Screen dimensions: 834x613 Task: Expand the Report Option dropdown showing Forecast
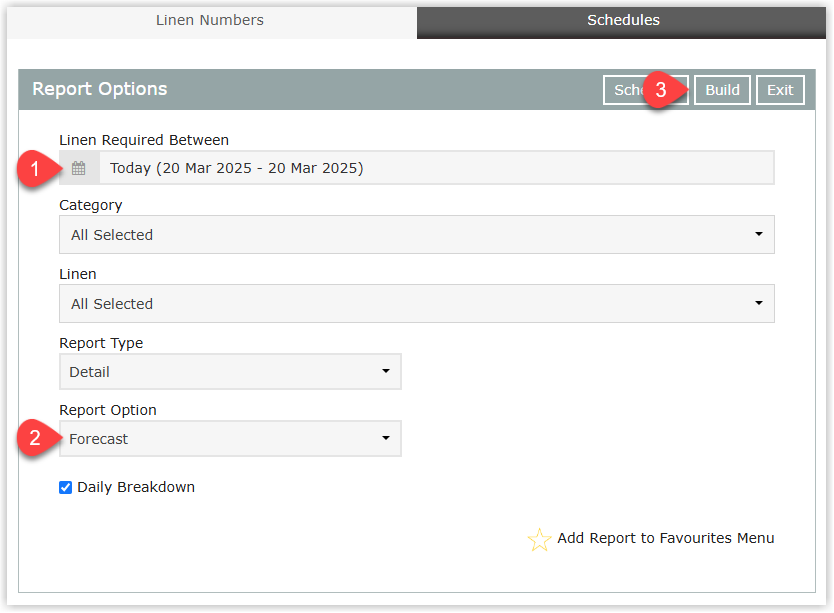pos(230,438)
